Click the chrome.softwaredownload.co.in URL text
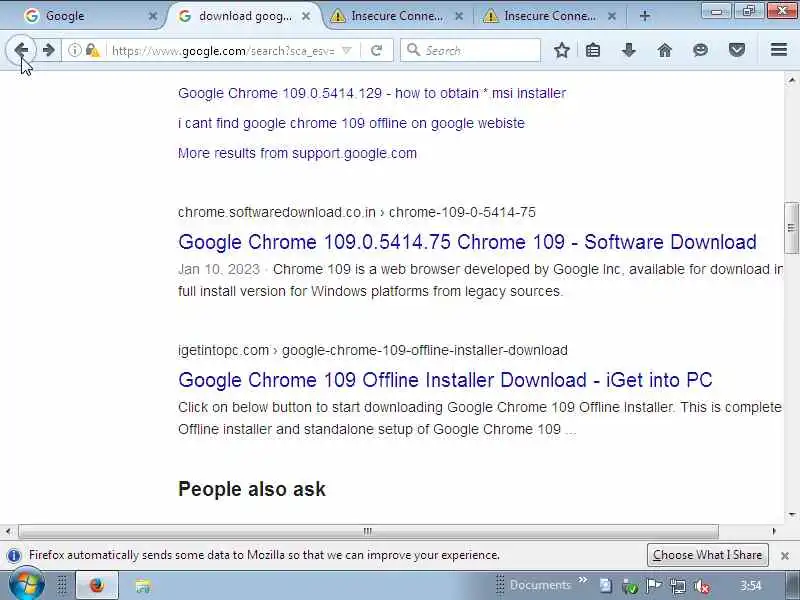The height and width of the screenshot is (600, 800). coord(357,212)
